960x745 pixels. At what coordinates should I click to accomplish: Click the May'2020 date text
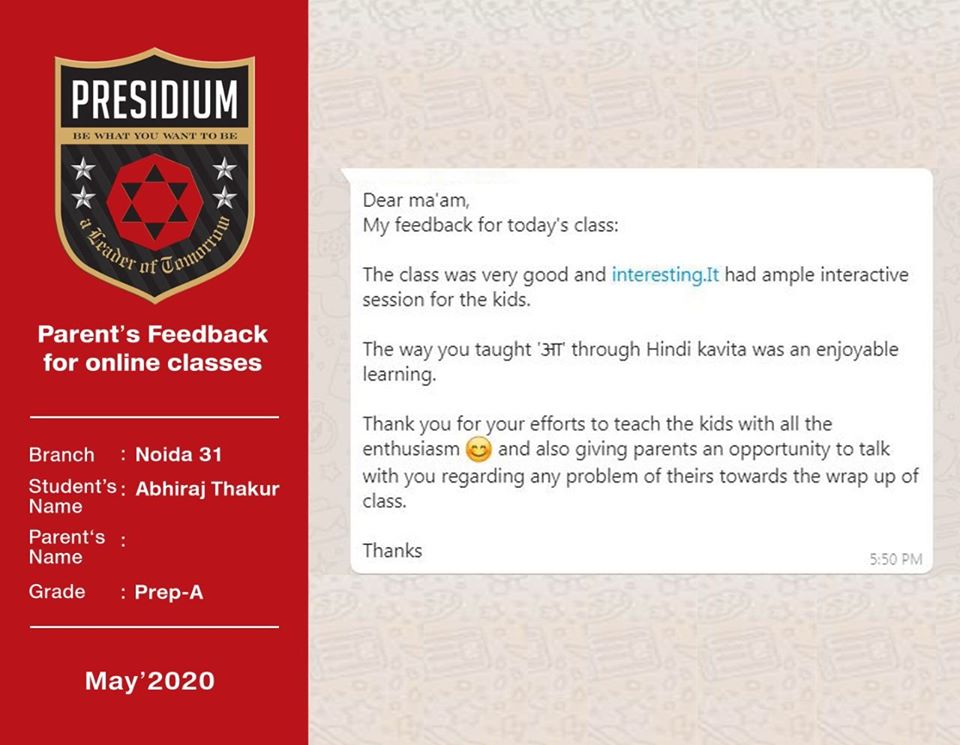pos(150,681)
